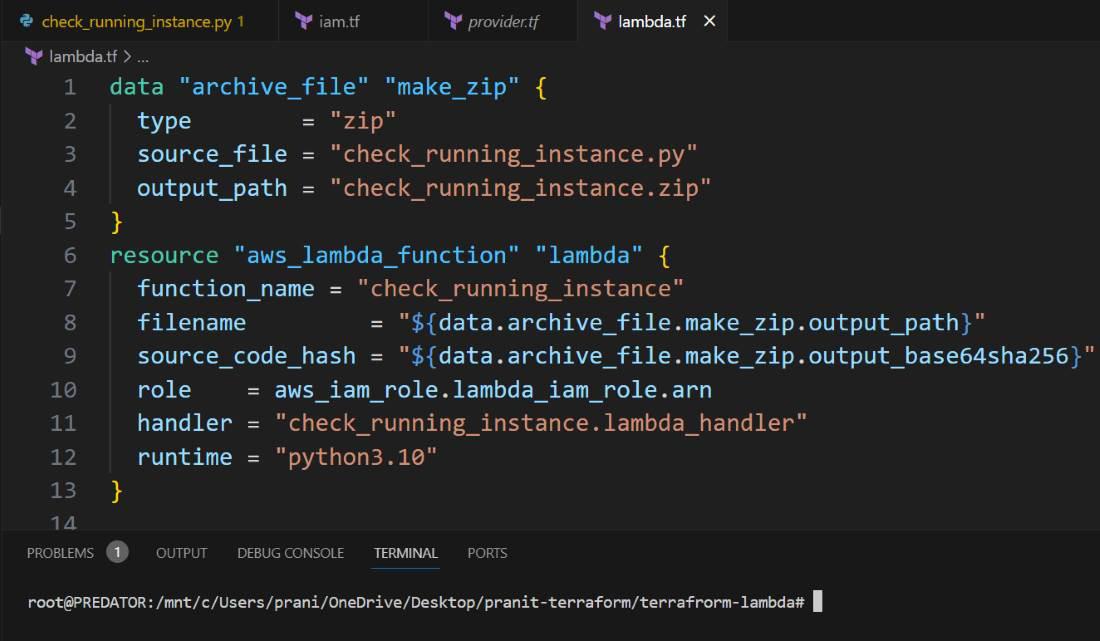The width and height of the screenshot is (1100, 641).
Task: Open the PROBLEMS panel tab
Action: point(60,553)
